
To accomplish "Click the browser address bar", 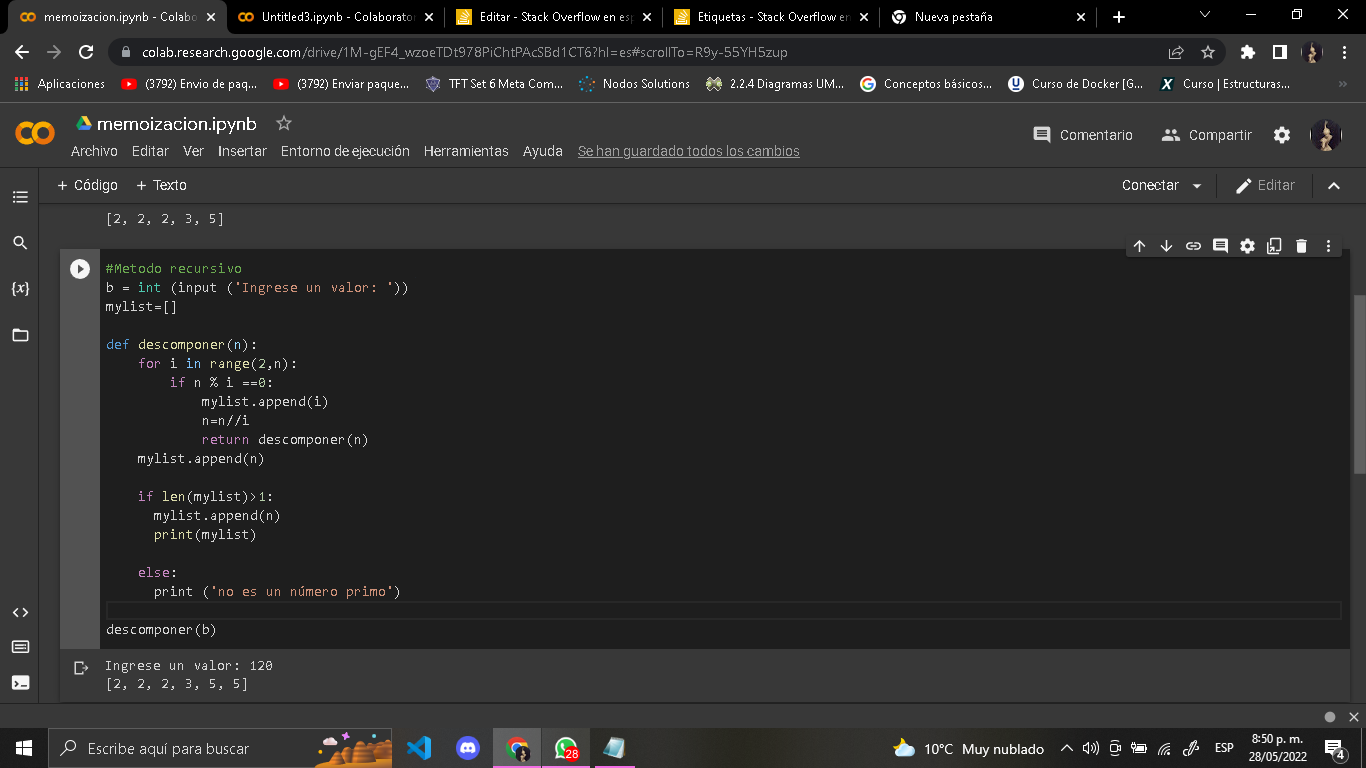I will pyautogui.click(x=640, y=52).
